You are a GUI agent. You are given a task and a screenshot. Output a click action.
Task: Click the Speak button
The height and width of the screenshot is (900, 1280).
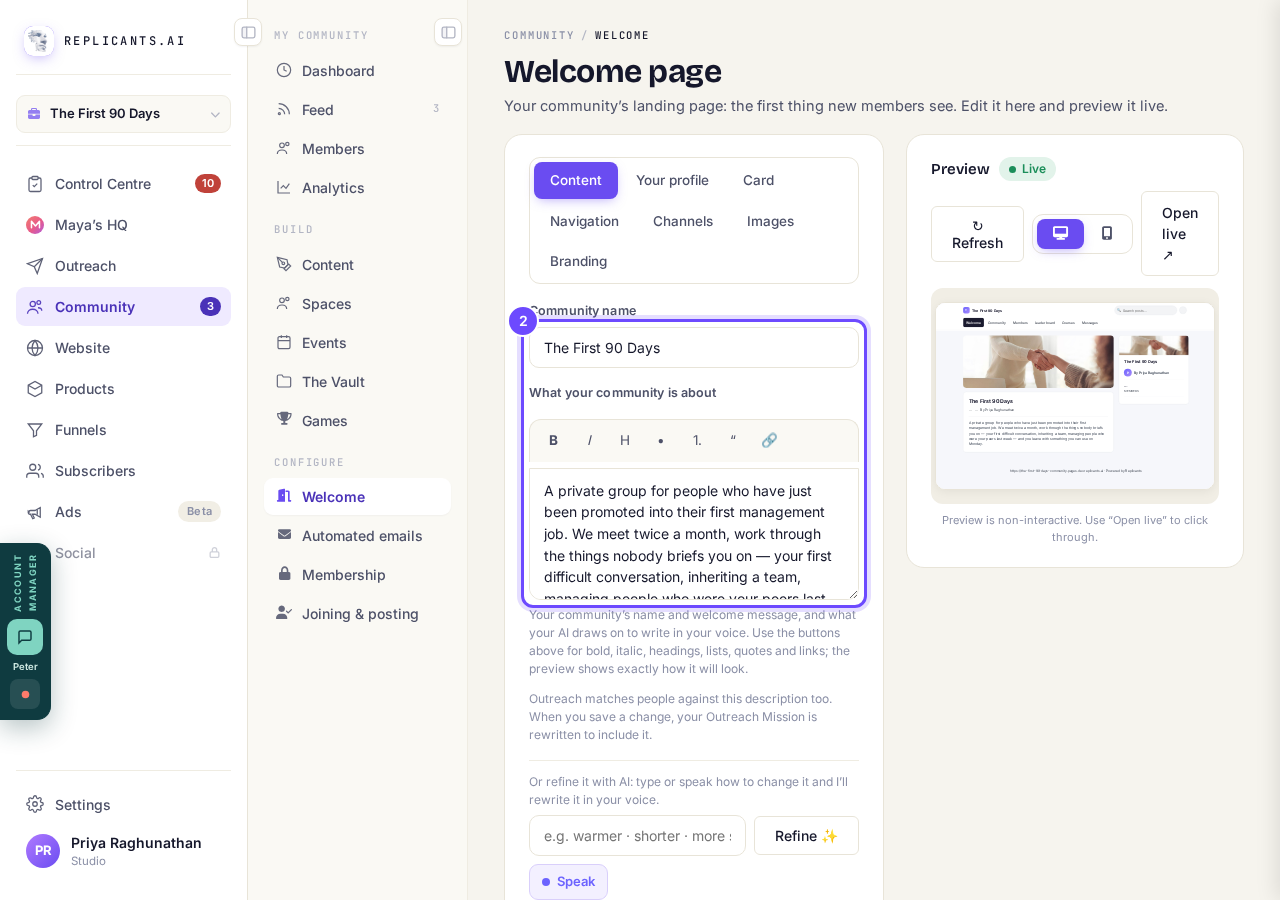568,881
